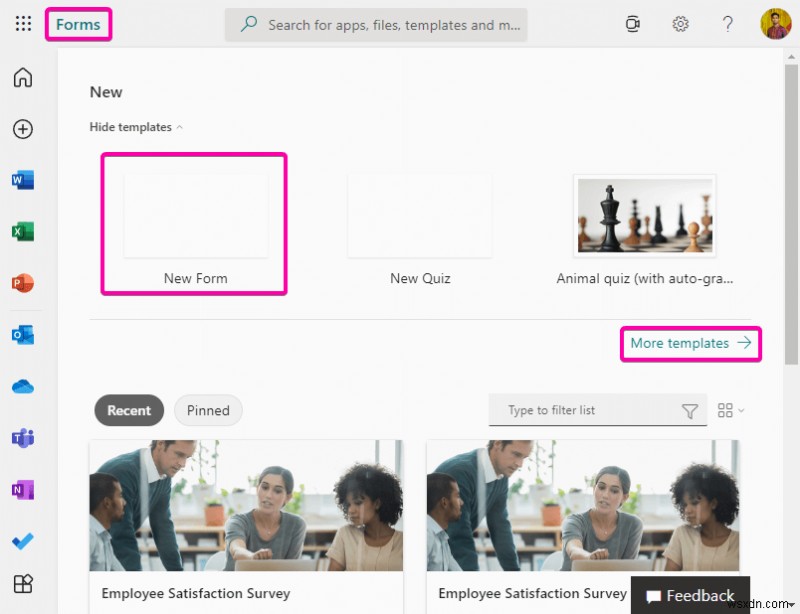Click the Create new icon in the sidebar
Screen dimensions: 800x614
22,129
